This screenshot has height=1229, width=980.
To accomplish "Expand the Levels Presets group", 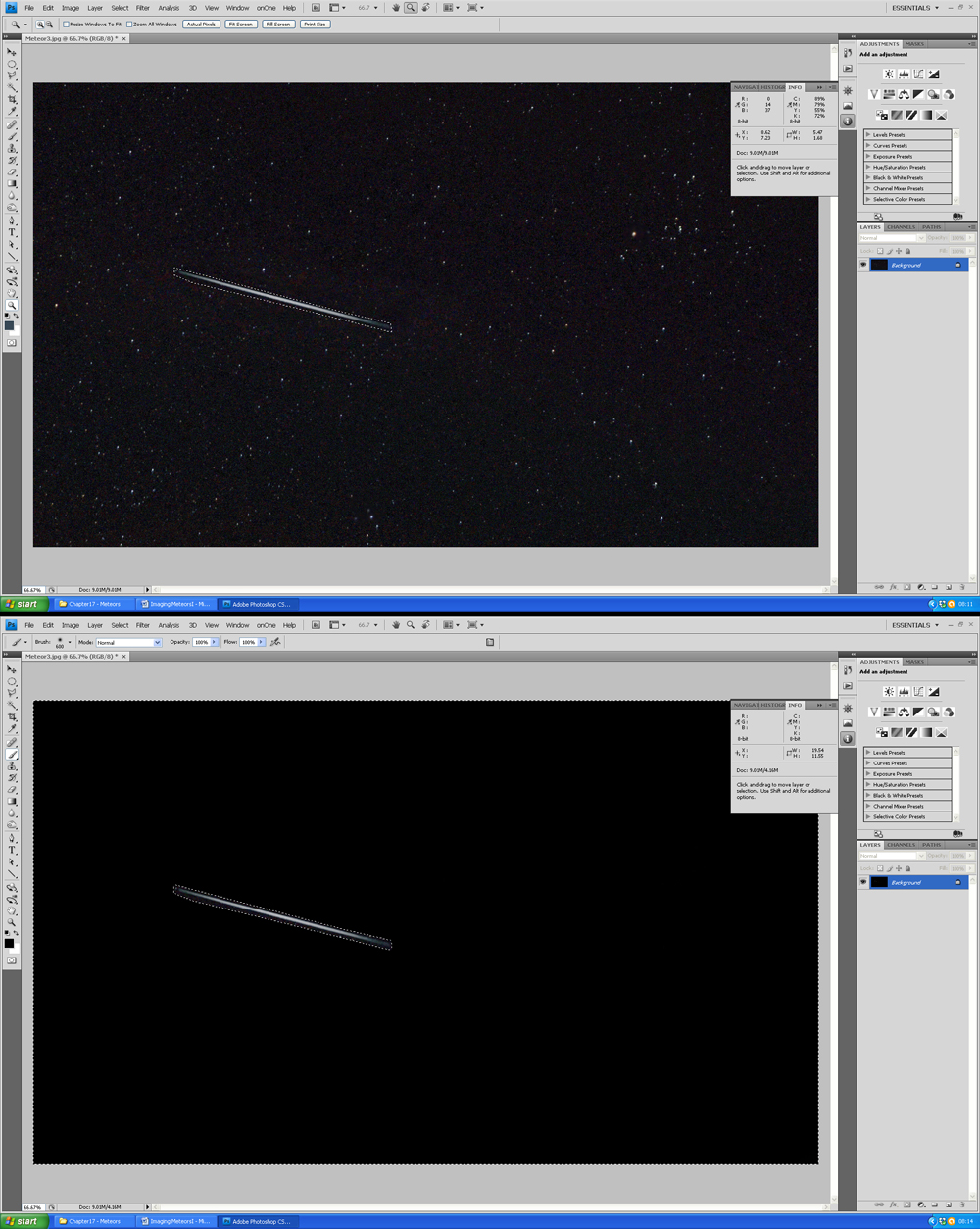I will click(868, 134).
